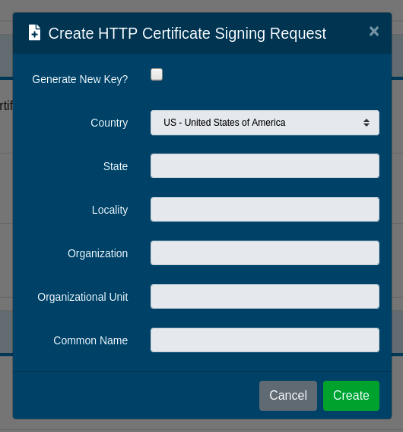This screenshot has height=432, width=403.
Task: Focus the Organizational Unit input field
Action: click(x=265, y=297)
